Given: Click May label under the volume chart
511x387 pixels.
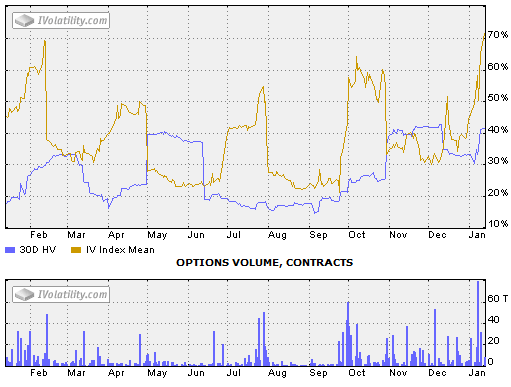Looking at the screenshot, I should pos(157,373).
